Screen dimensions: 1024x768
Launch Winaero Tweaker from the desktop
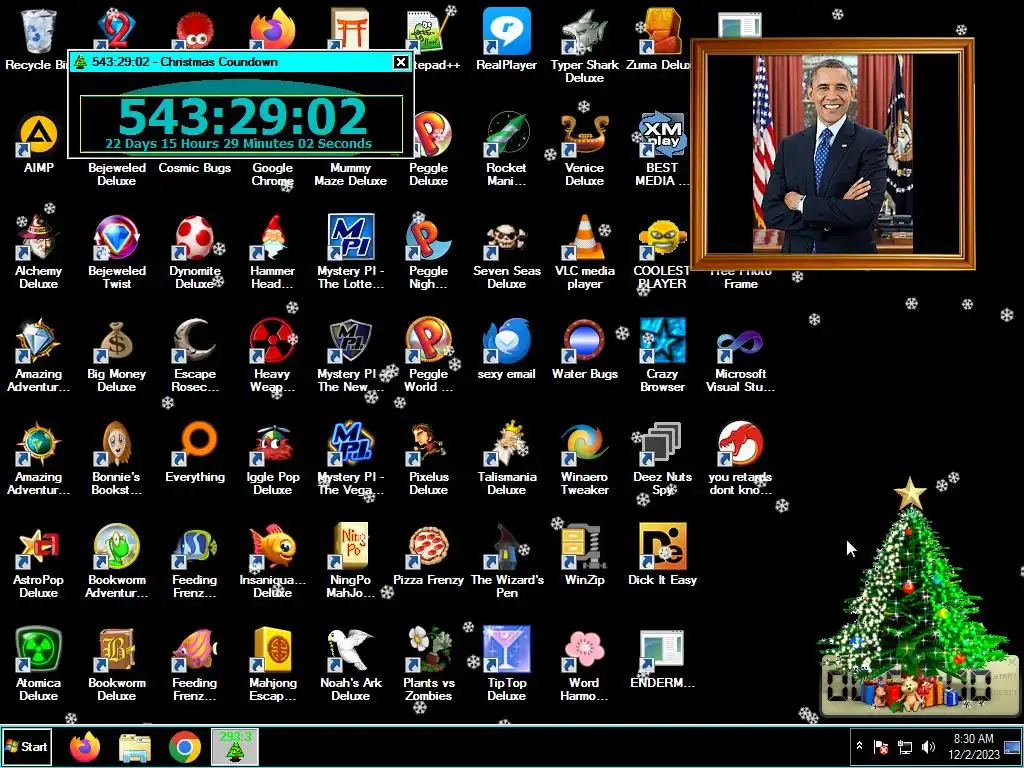point(584,457)
